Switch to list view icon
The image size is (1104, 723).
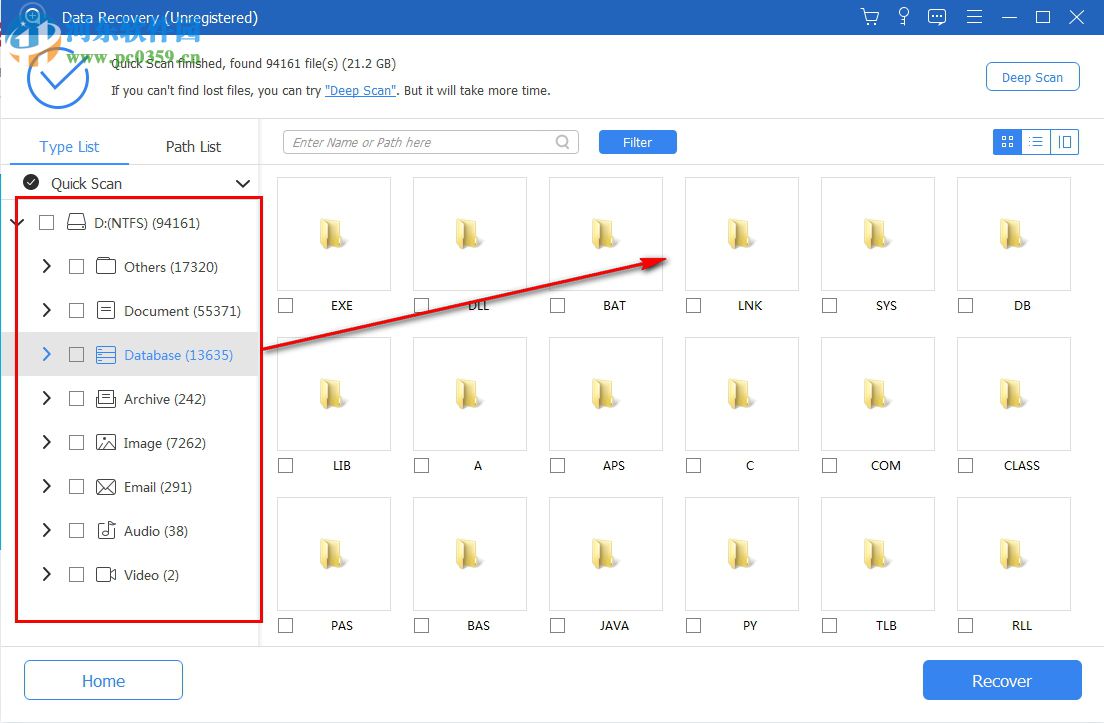[x=1035, y=142]
